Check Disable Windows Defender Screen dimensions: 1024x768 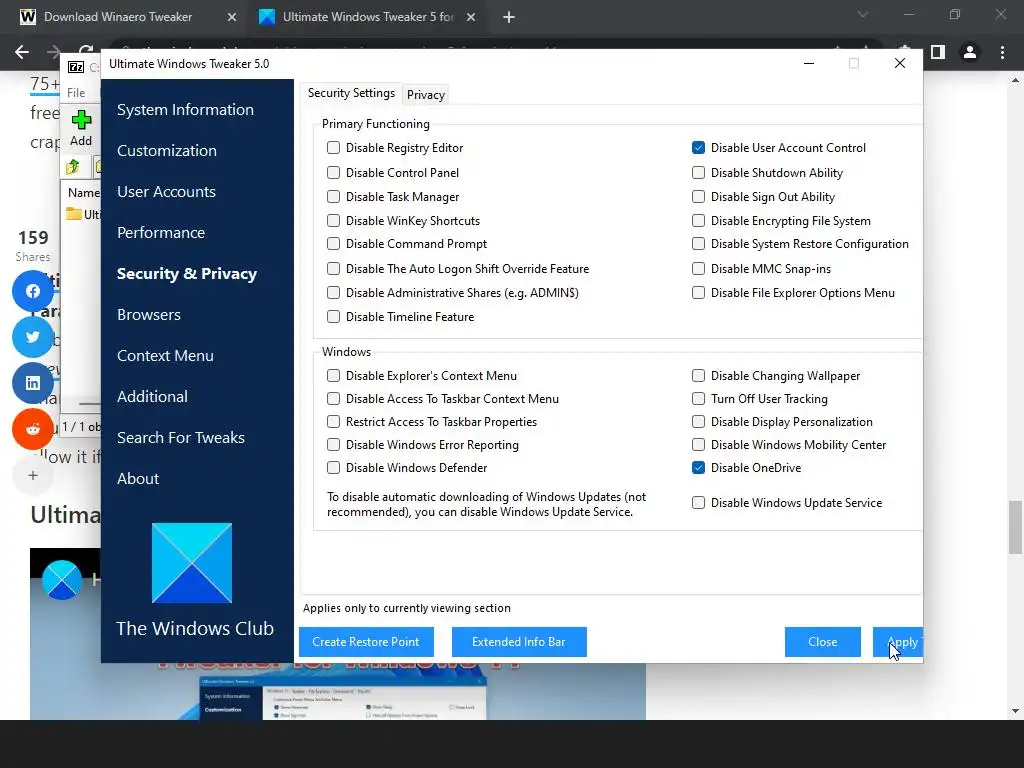coord(333,468)
